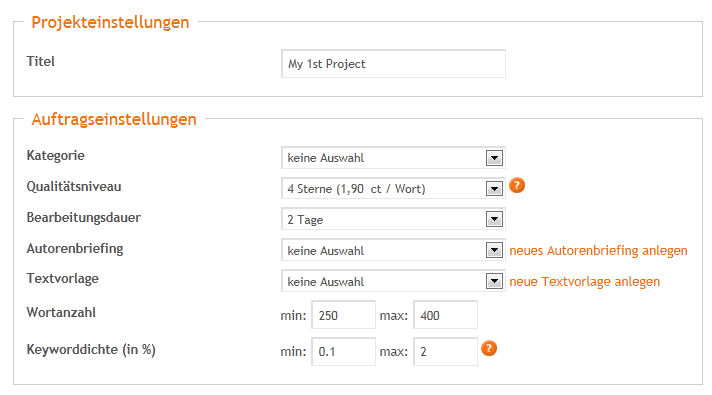Viewport: 712px width, 395px height.
Task: Click 'neue Textvorlage anlegen' link
Action: pos(584,281)
